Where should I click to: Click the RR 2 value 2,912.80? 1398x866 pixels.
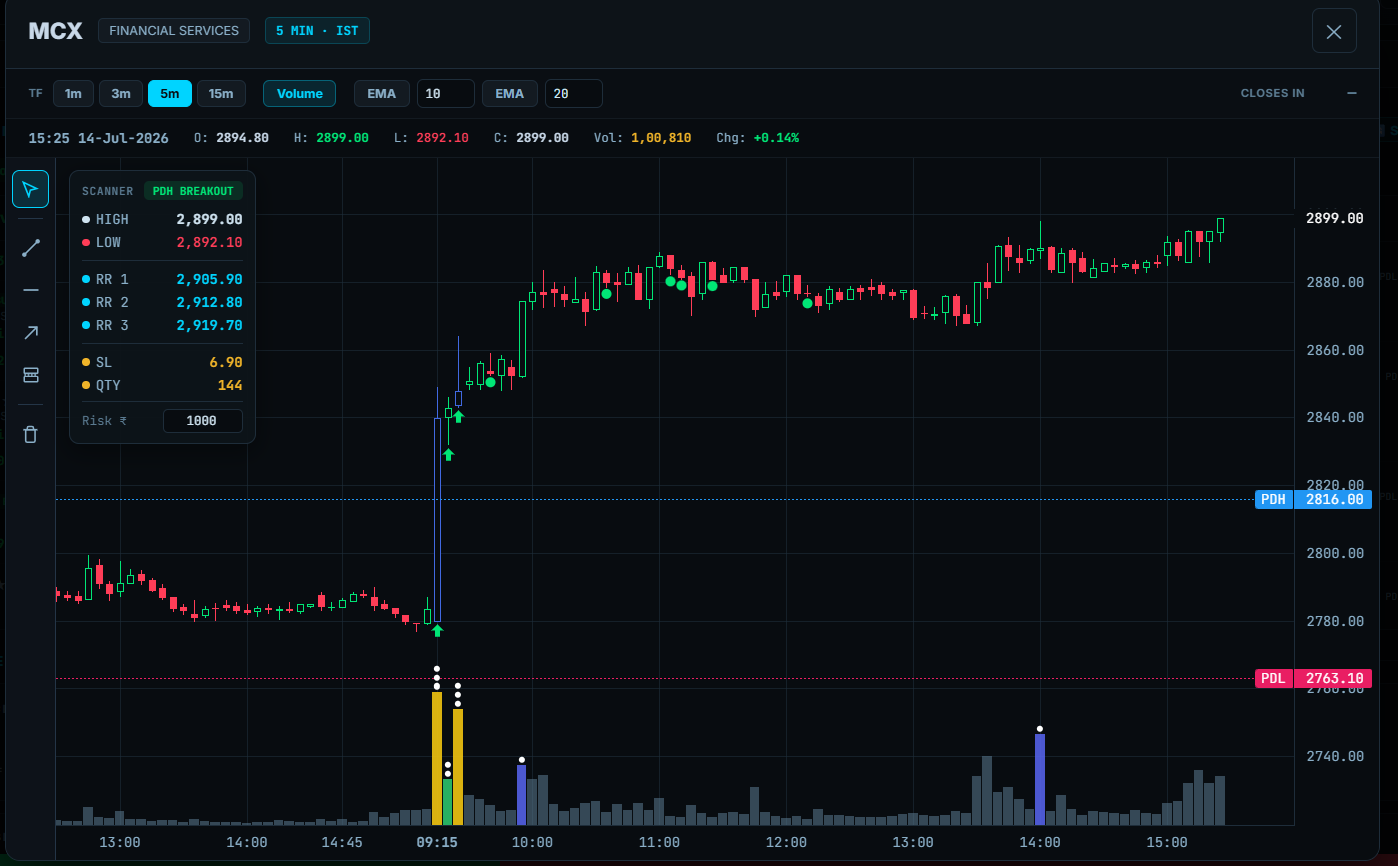[209, 302]
